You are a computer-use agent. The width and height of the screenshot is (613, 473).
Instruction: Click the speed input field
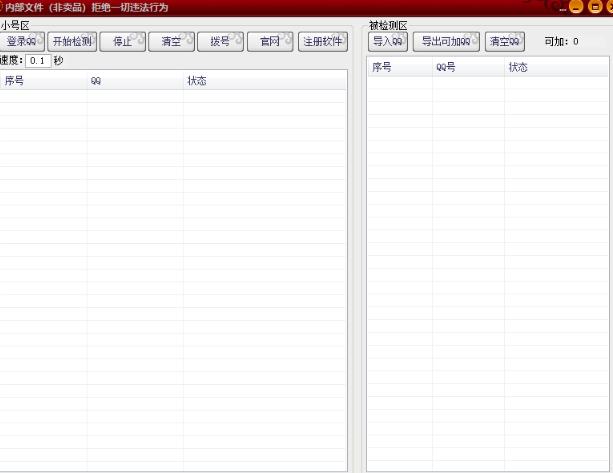38,61
